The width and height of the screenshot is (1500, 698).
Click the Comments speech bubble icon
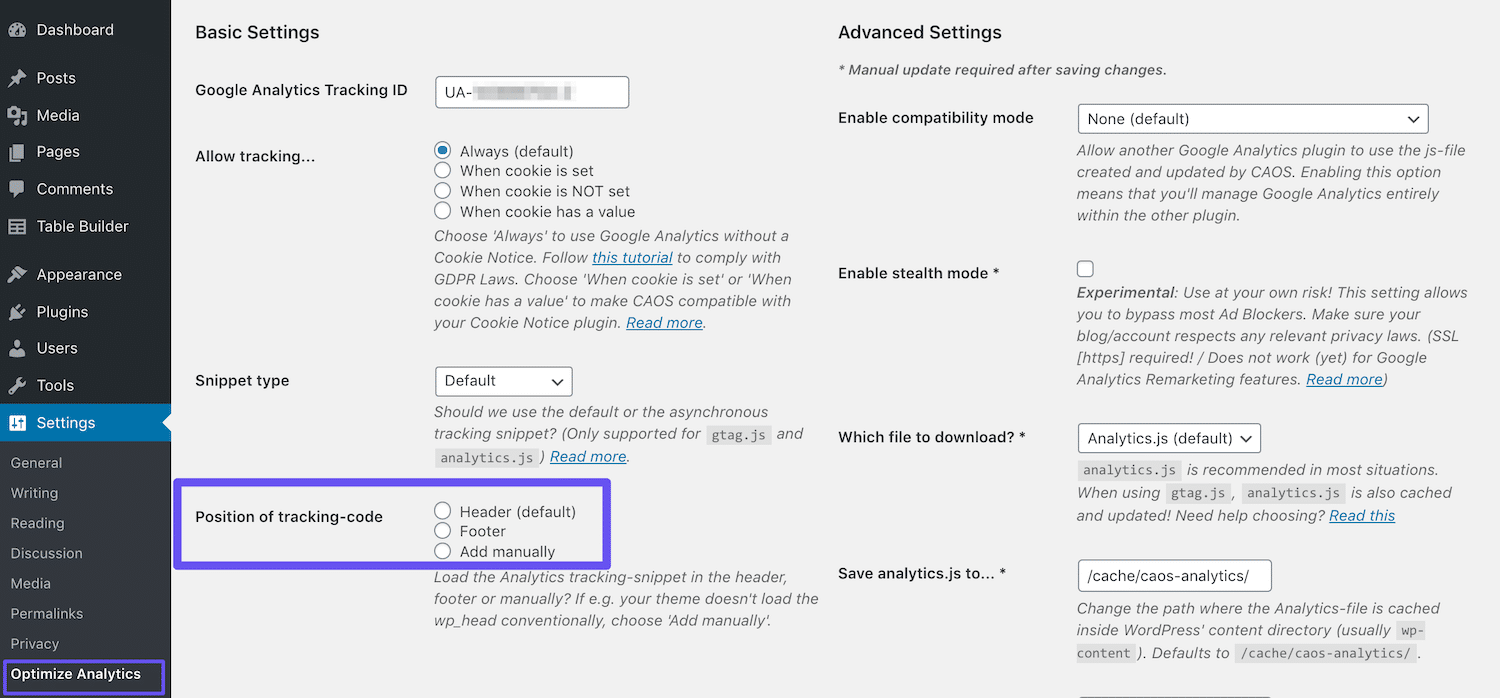(x=17, y=189)
